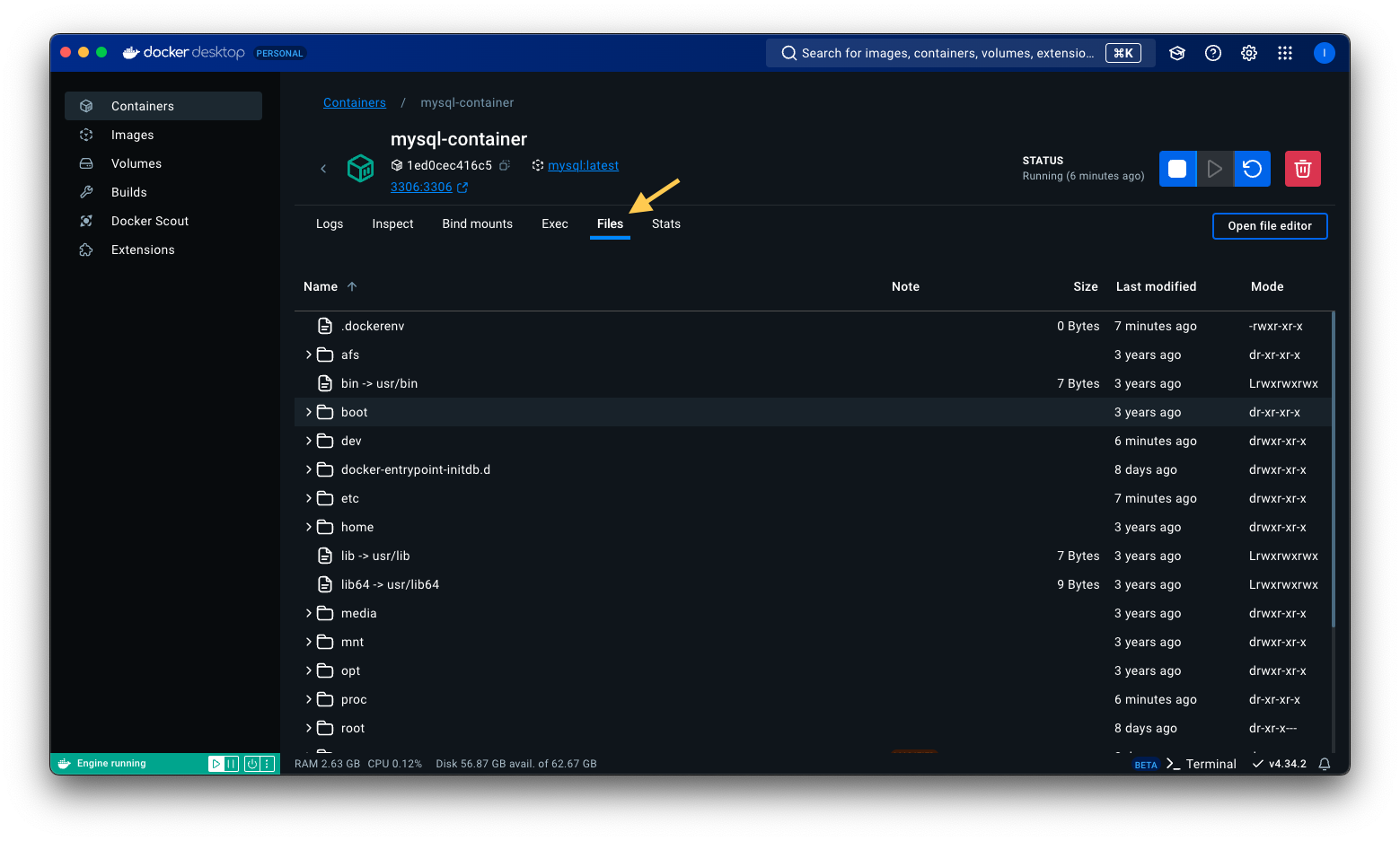
Task: Click the mysql-container cube icon
Action: click(x=360, y=168)
